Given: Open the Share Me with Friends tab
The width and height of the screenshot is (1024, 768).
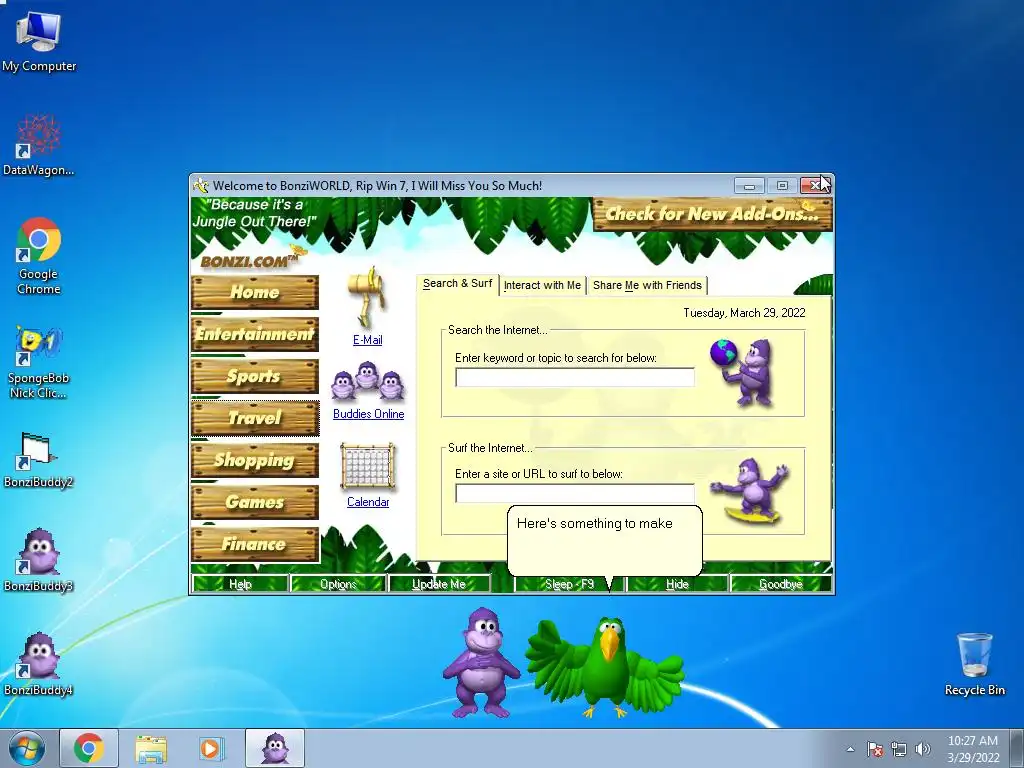Looking at the screenshot, I should tap(647, 285).
